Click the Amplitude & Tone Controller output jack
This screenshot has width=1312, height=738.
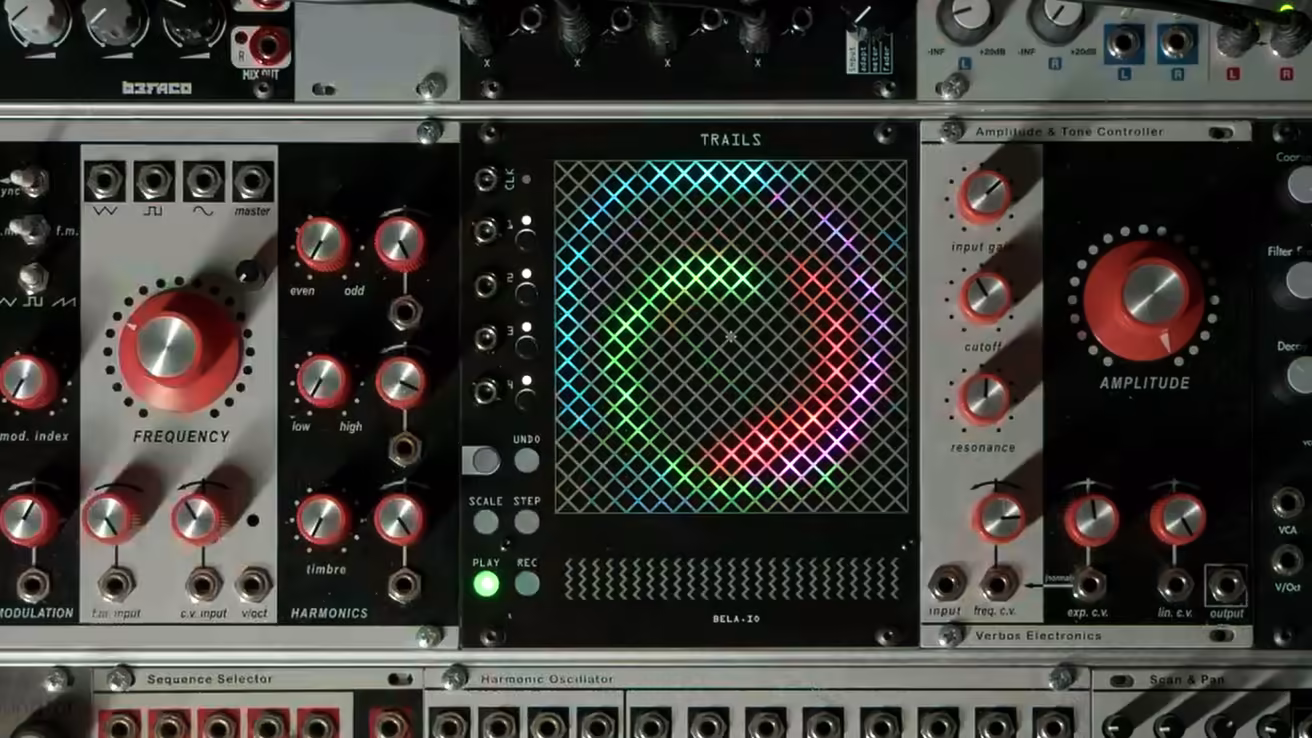click(x=1226, y=585)
